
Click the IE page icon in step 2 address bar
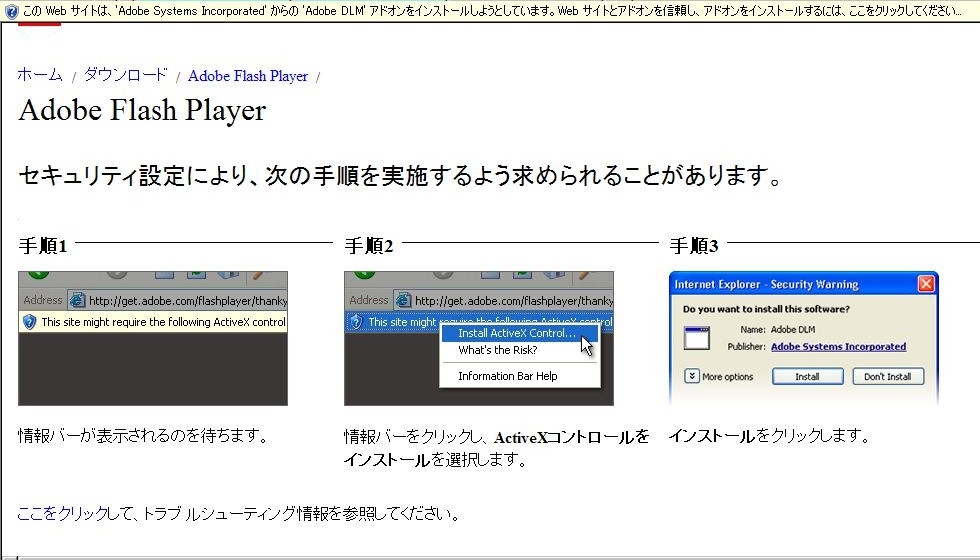point(403,301)
